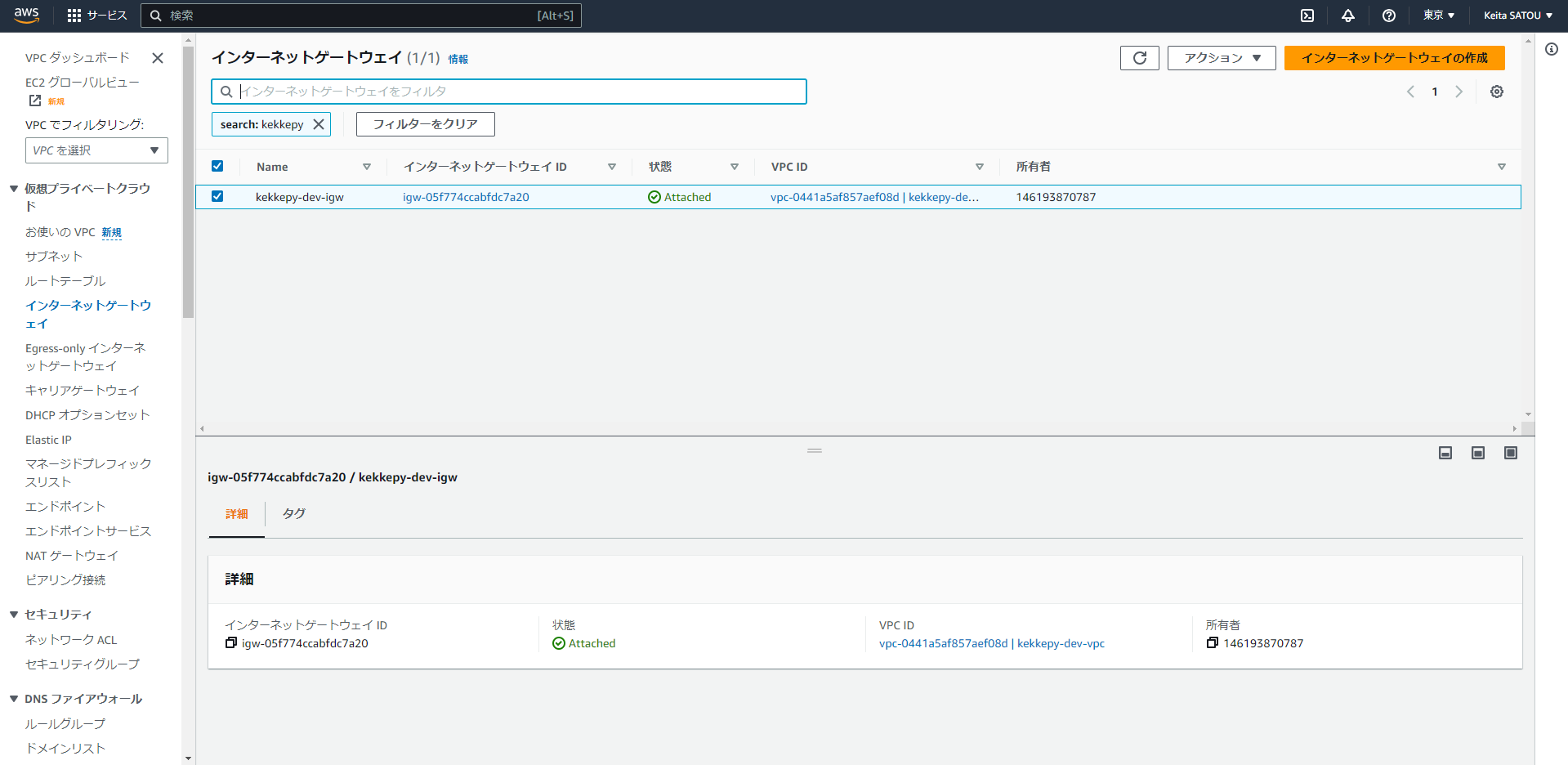Click the Clear Filters button
This screenshot has width=1568, height=765.
pos(426,124)
